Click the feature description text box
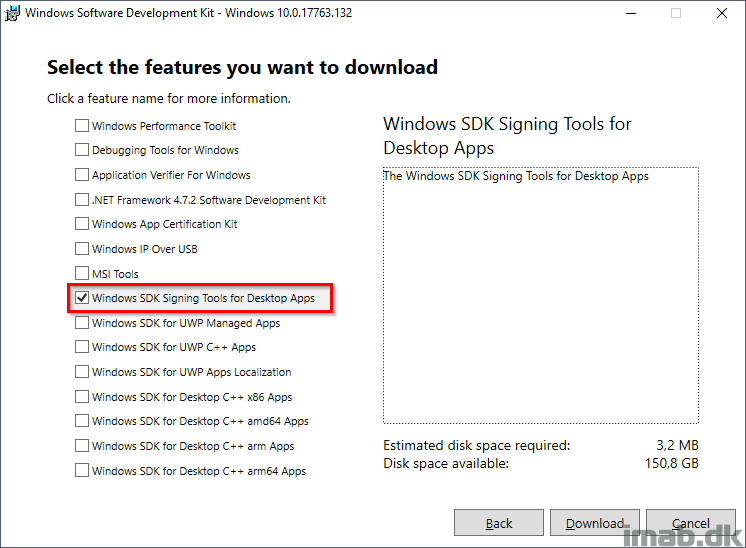Image resolution: width=746 pixels, height=548 pixels. (541, 295)
